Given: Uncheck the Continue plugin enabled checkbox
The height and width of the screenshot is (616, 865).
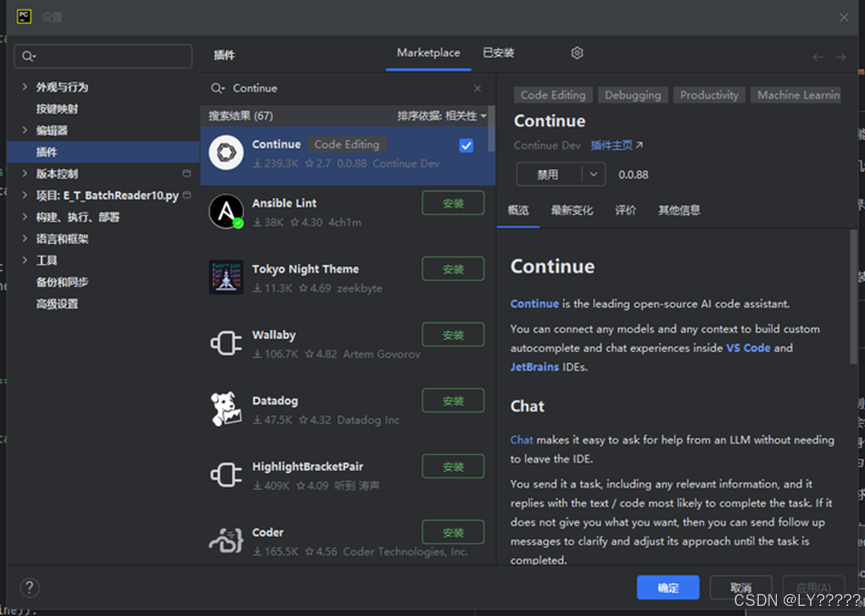Looking at the screenshot, I should click(x=466, y=146).
